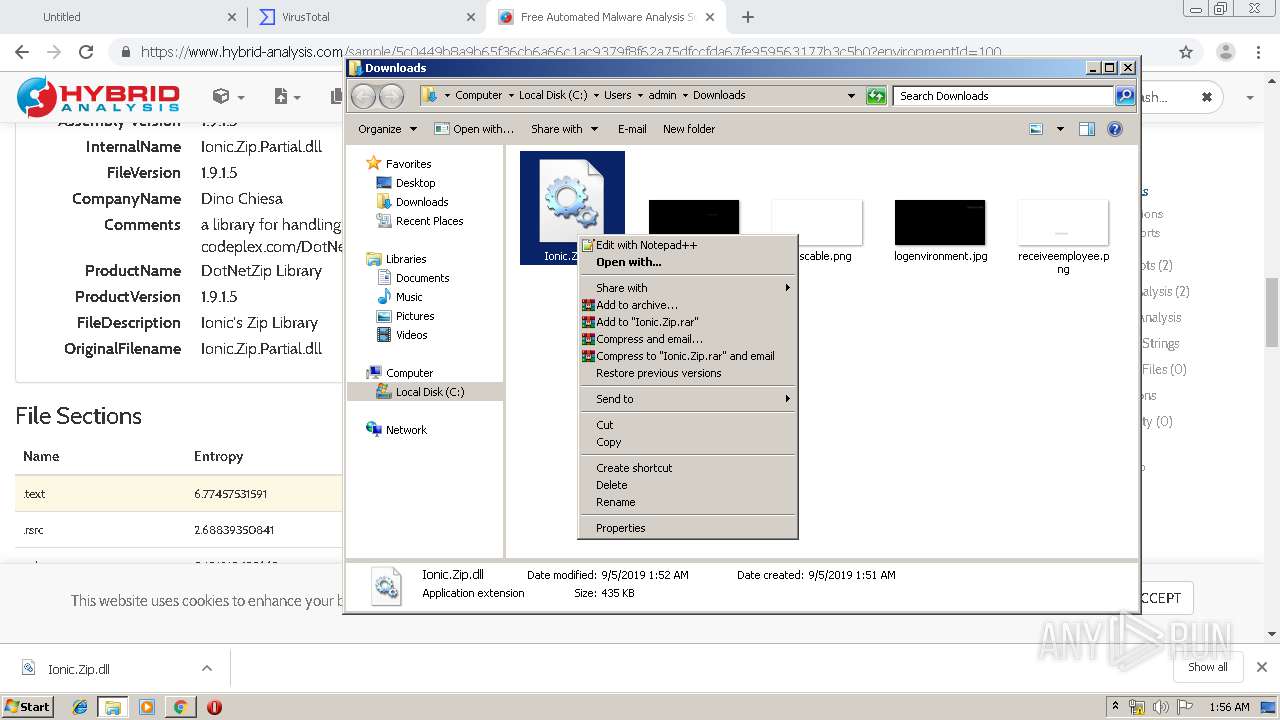Open Ionic.Zip.dll download options chevron
The height and width of the screenshot is (720, 1280).
click(x=206, y=668)
